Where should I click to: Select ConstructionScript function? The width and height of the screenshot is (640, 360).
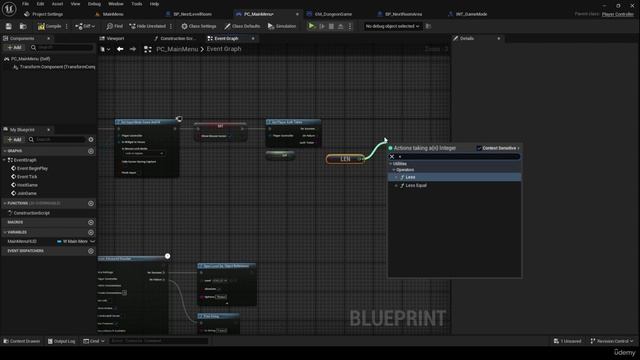pyautogui.click(x=29, y=213)
